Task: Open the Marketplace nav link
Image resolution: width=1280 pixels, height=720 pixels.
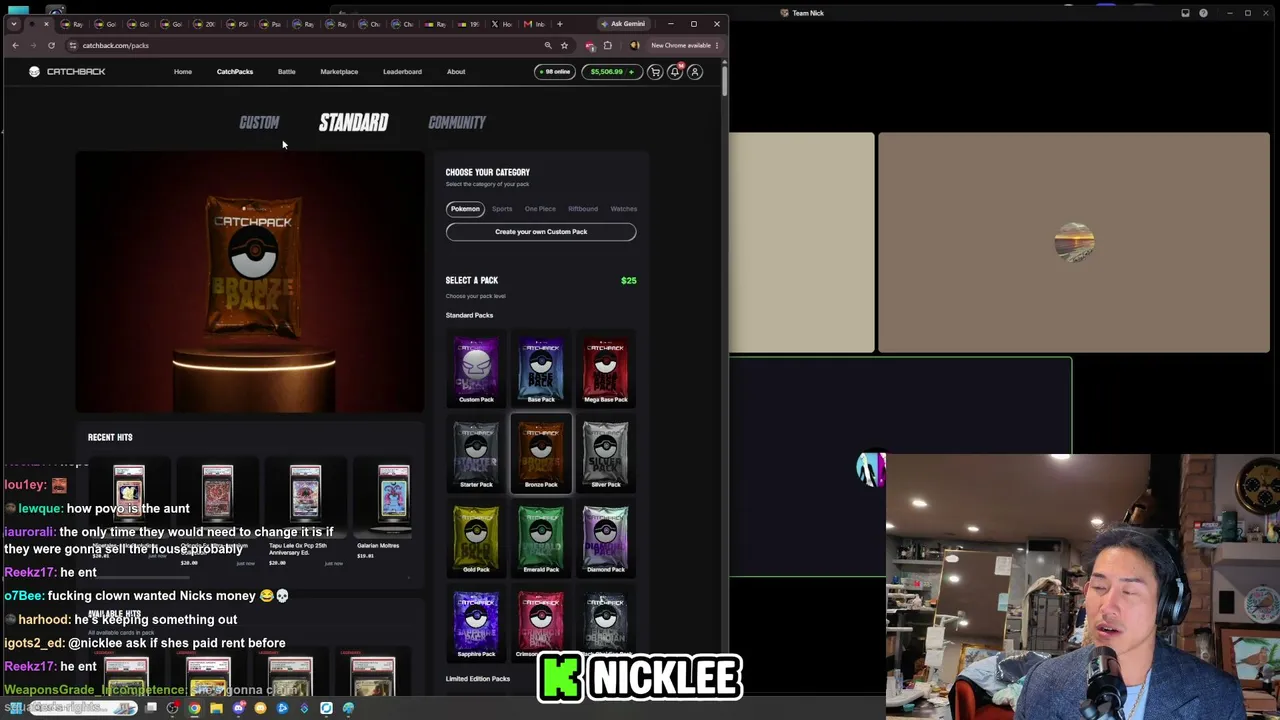Action: pyautogui.click(x=339, y=72)
